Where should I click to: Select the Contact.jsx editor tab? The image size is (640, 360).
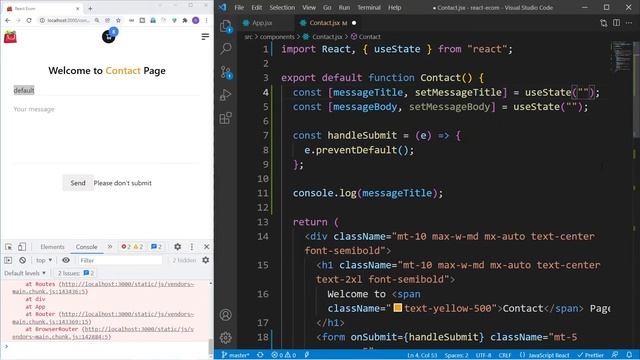coord(329,23)
